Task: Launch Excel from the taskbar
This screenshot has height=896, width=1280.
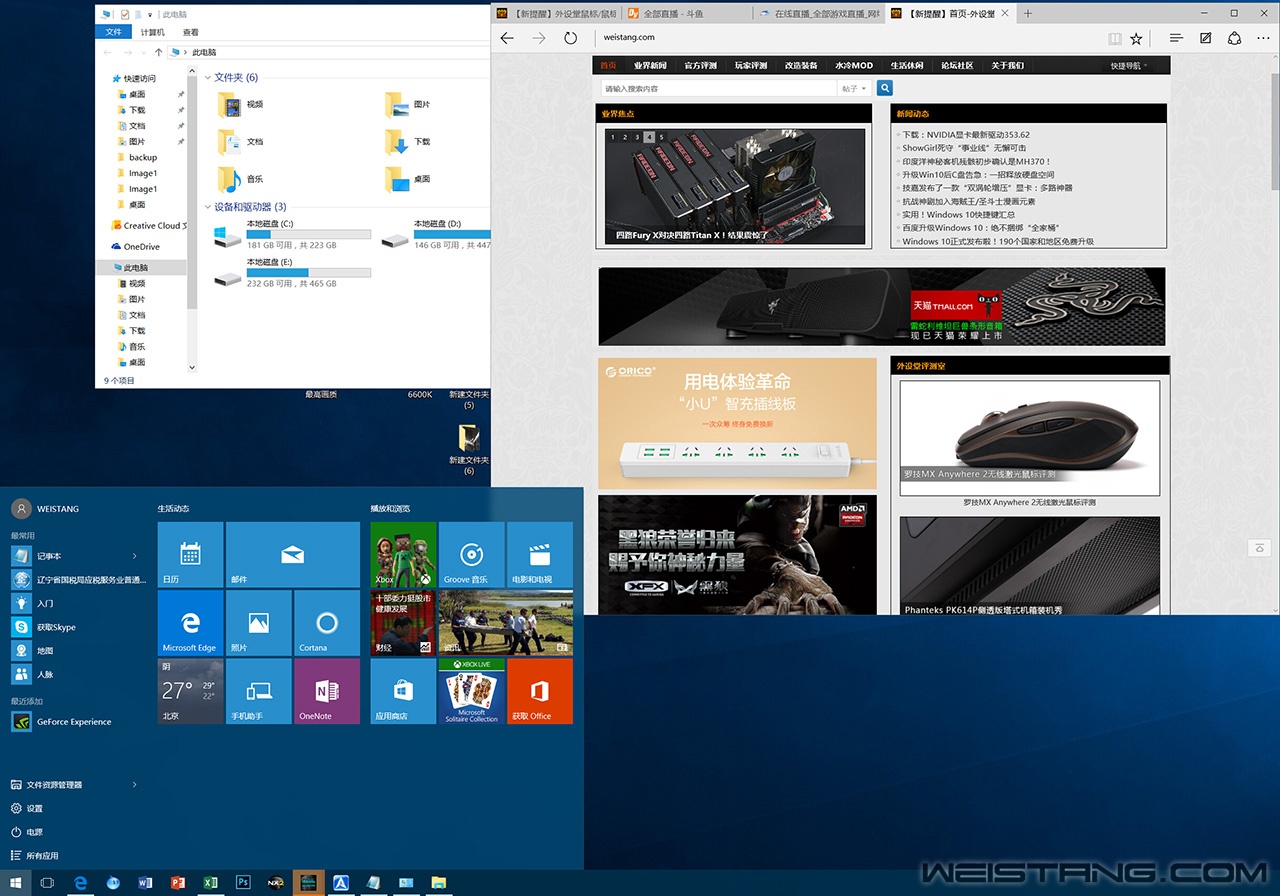Action: (210, 883)
